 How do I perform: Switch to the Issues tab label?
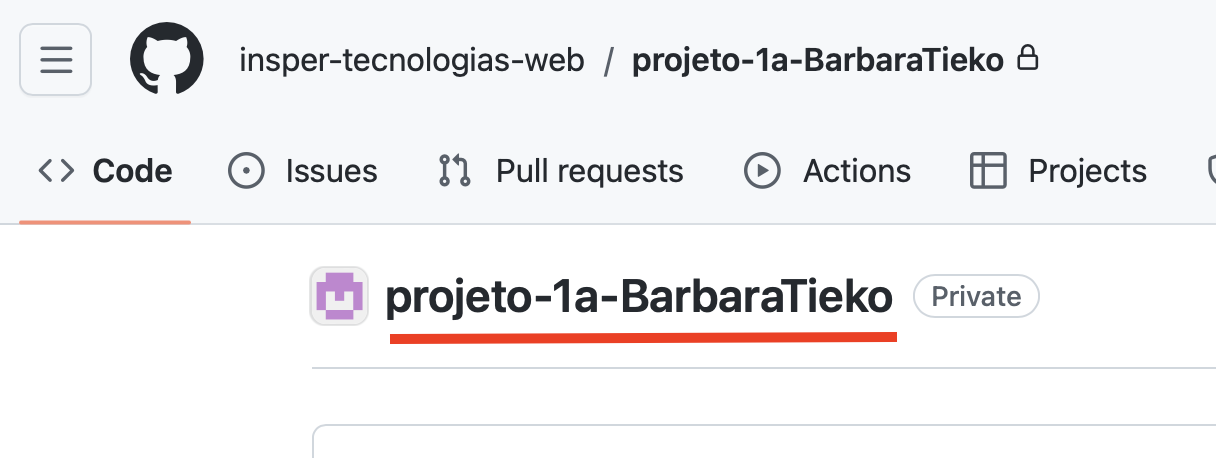[x=331, y=171]
